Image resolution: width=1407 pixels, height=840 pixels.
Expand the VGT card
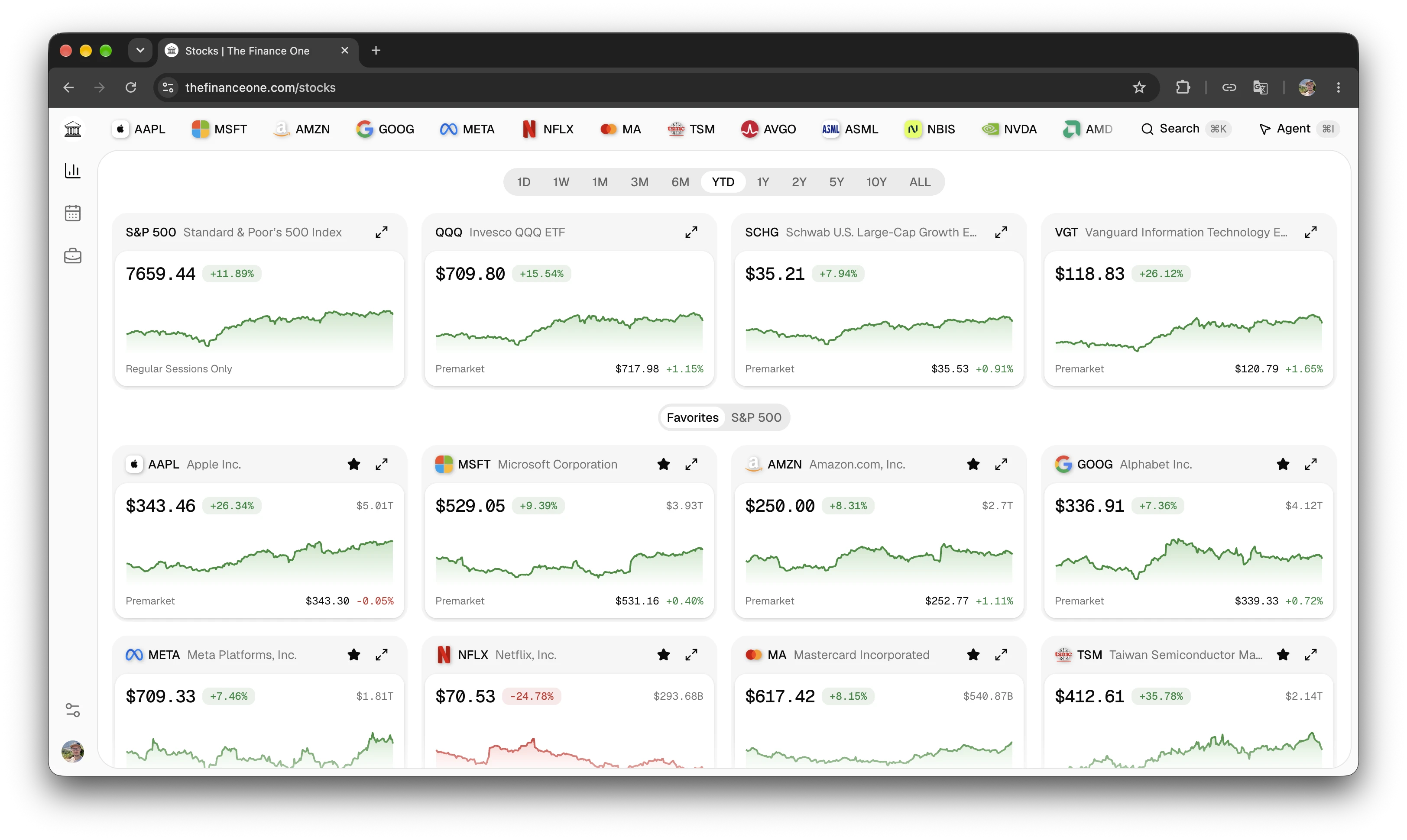pyautogui.click(x=1311, y=232)
